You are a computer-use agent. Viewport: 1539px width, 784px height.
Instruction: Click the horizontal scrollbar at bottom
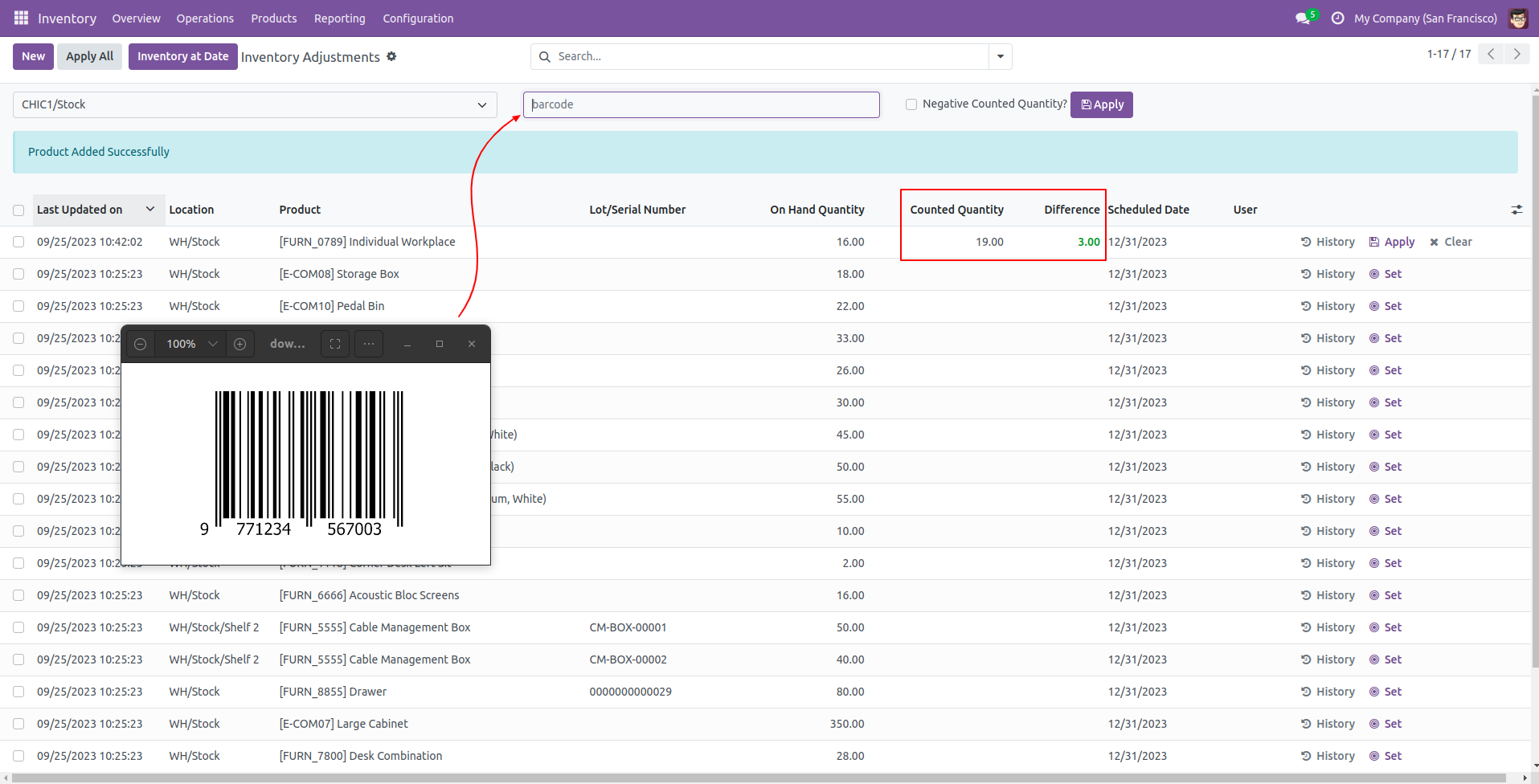click(x=759, y=778)
